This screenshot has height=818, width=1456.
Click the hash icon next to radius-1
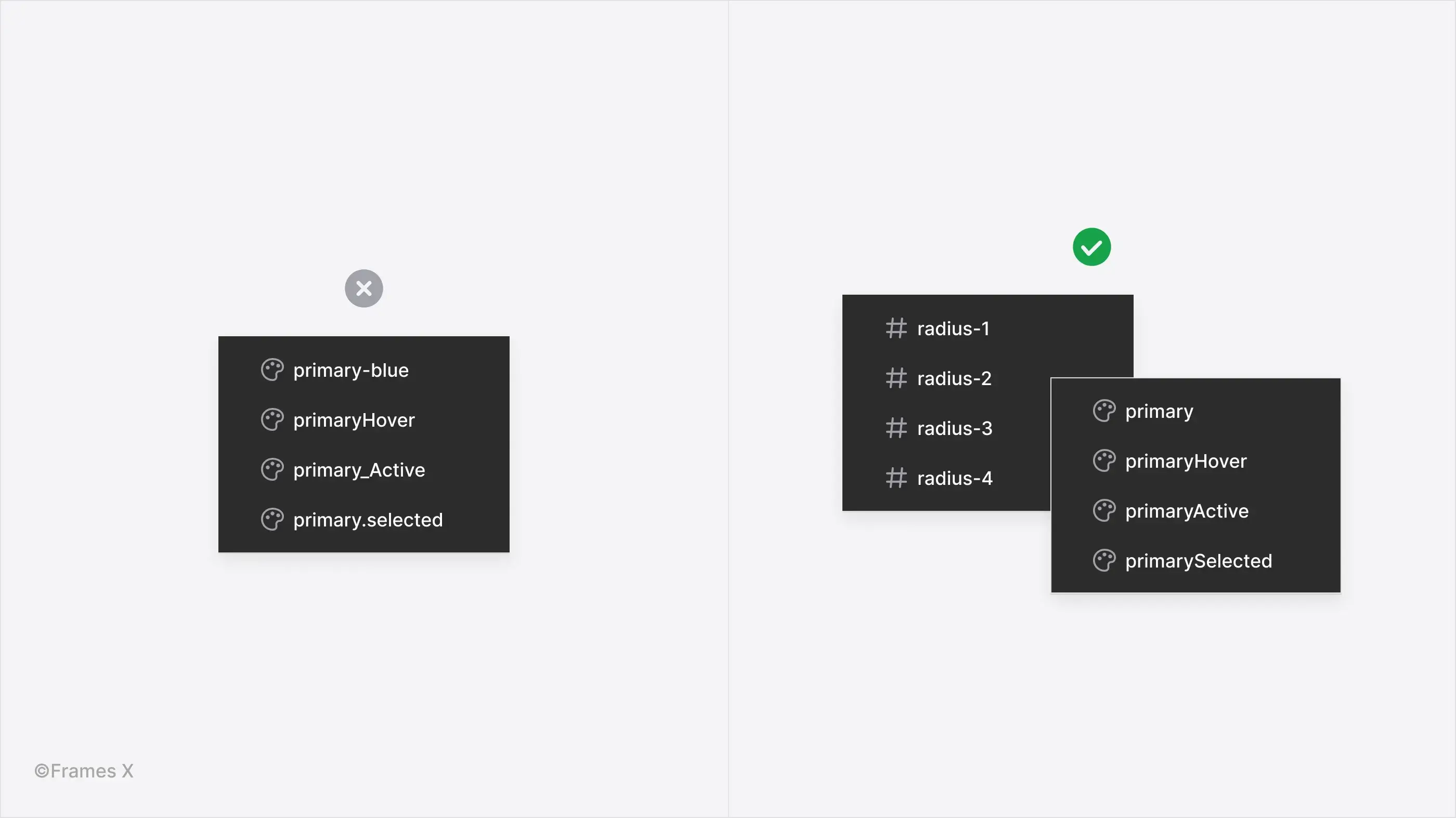point(896,328)
